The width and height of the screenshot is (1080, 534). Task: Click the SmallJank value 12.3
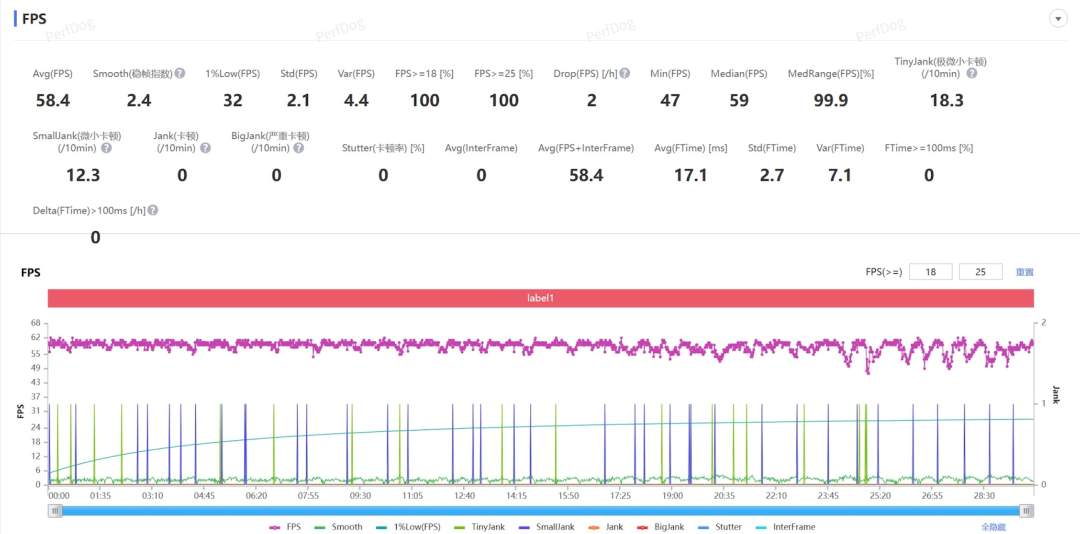(83, 175)
